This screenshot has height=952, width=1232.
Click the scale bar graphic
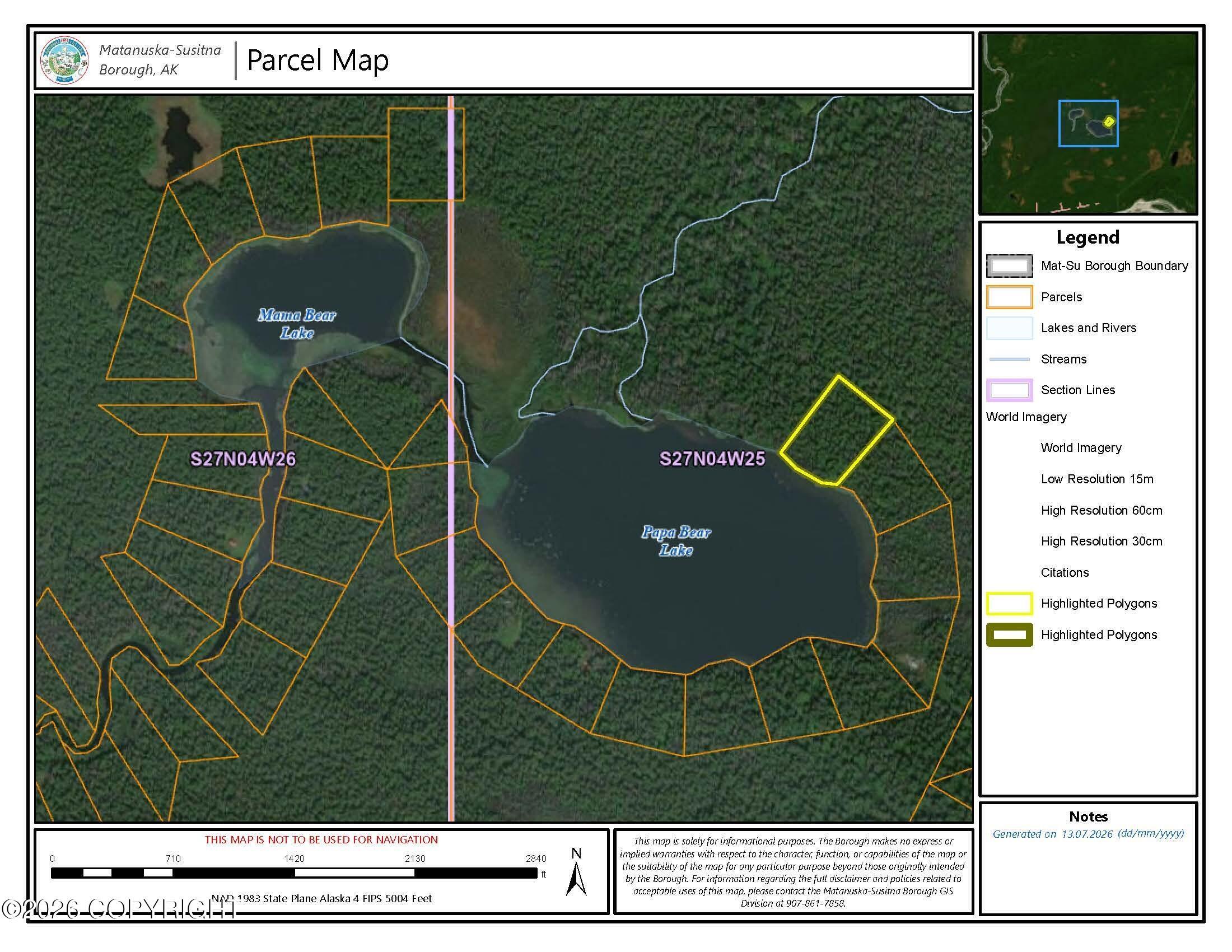tap(294, 873)
